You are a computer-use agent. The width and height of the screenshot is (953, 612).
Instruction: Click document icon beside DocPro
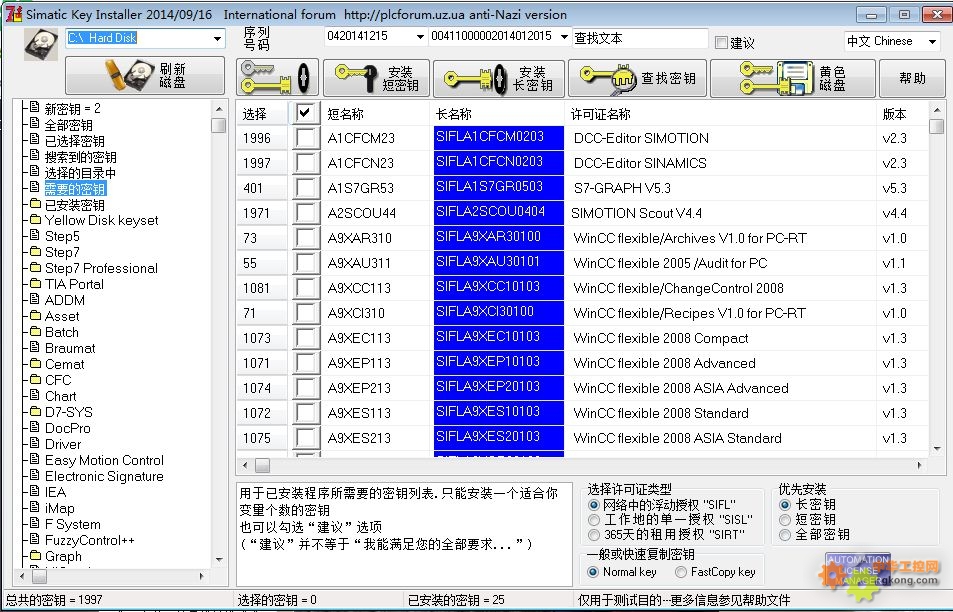pyautogui.click(x=35, y=427)
